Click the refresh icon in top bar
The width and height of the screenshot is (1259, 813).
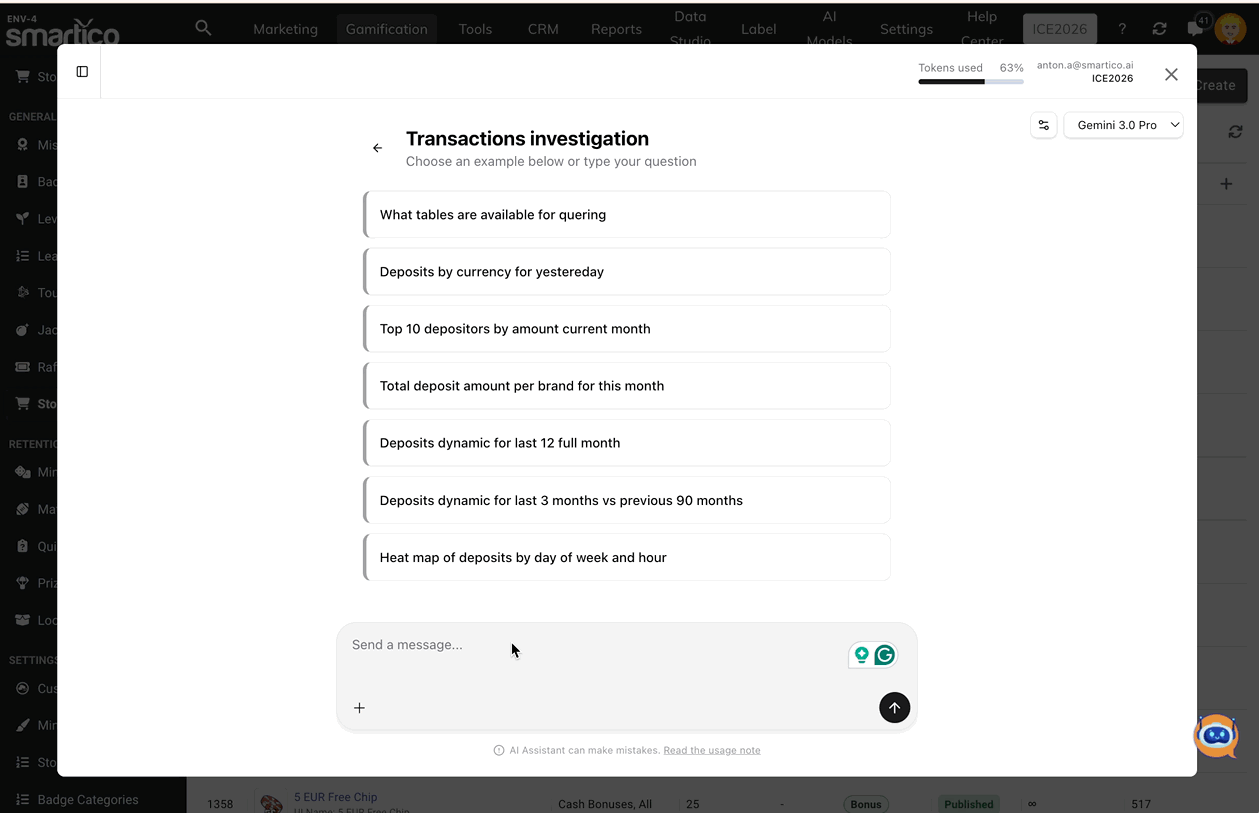coord(1159,29)
